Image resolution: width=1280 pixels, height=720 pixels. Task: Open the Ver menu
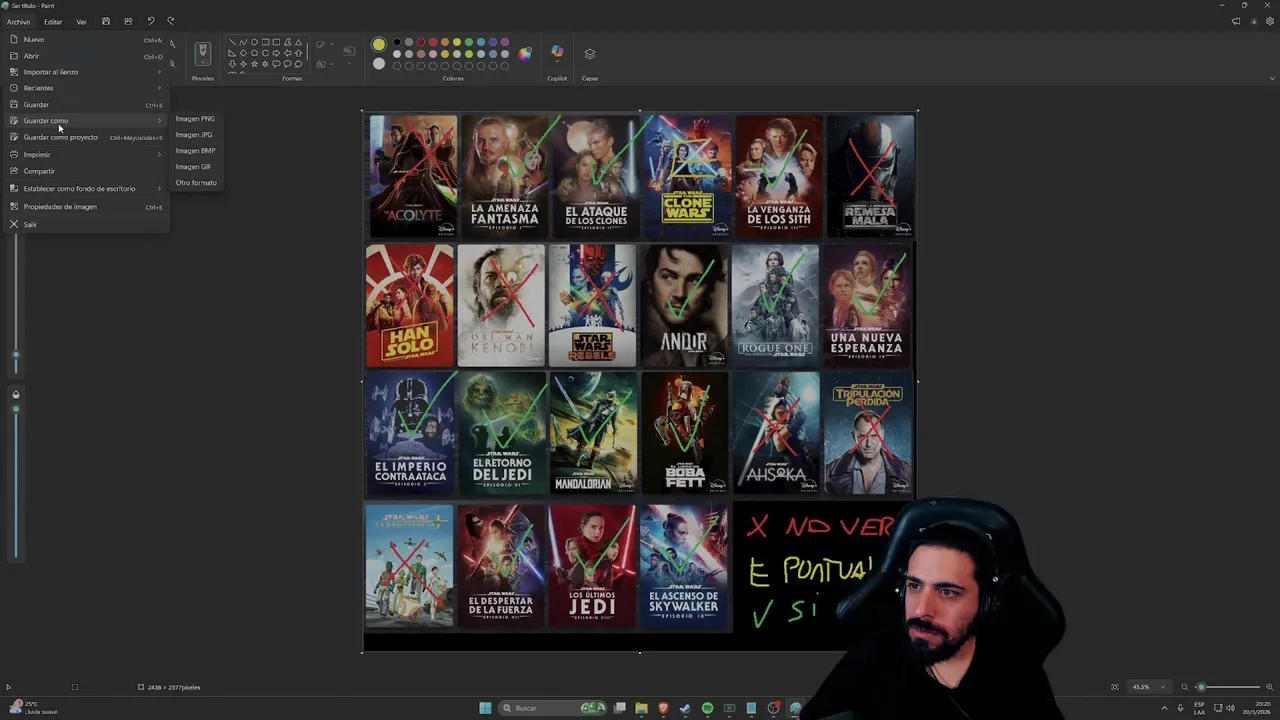[81, 22]
